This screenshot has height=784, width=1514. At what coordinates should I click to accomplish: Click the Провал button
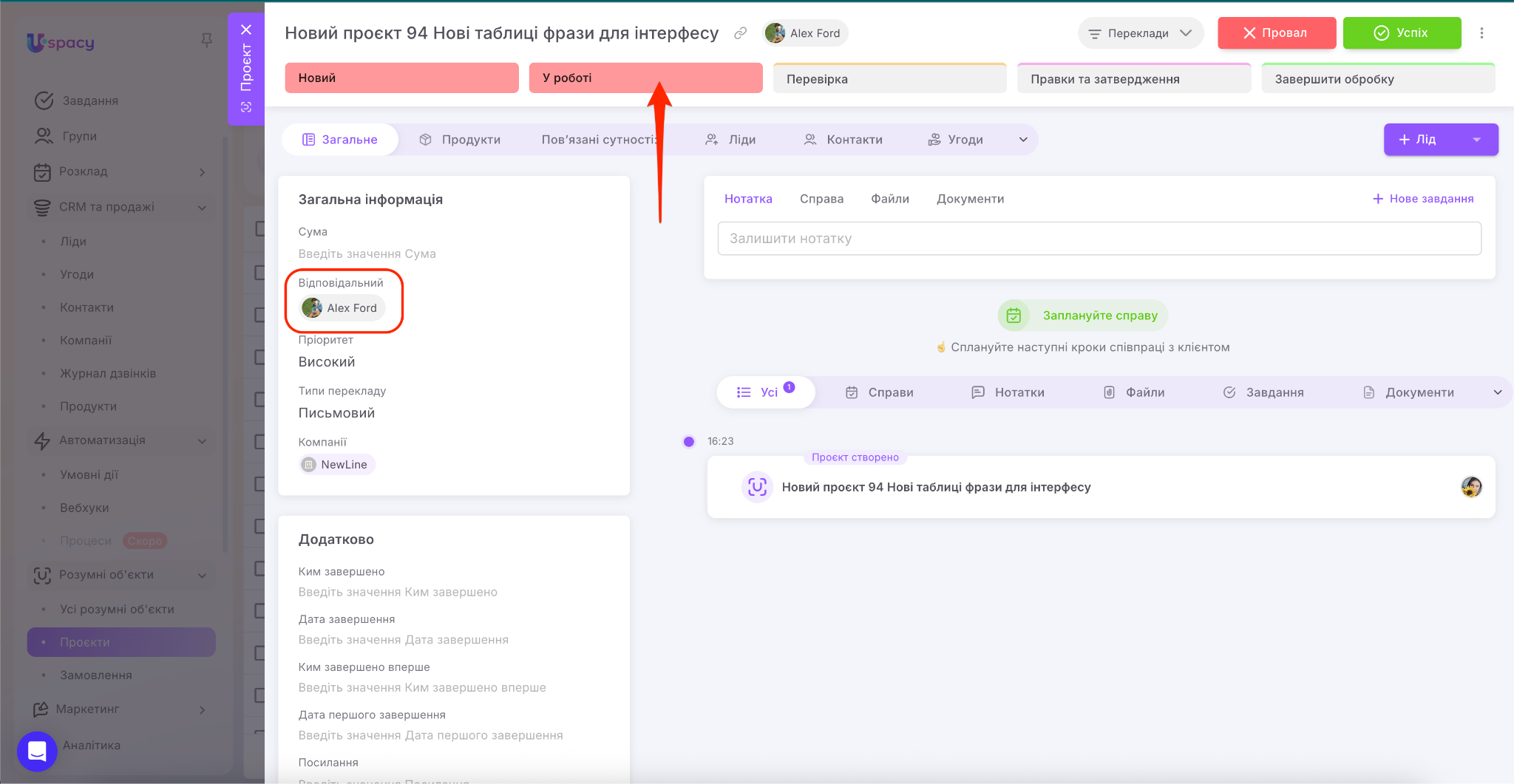[x=1276, y=33]
